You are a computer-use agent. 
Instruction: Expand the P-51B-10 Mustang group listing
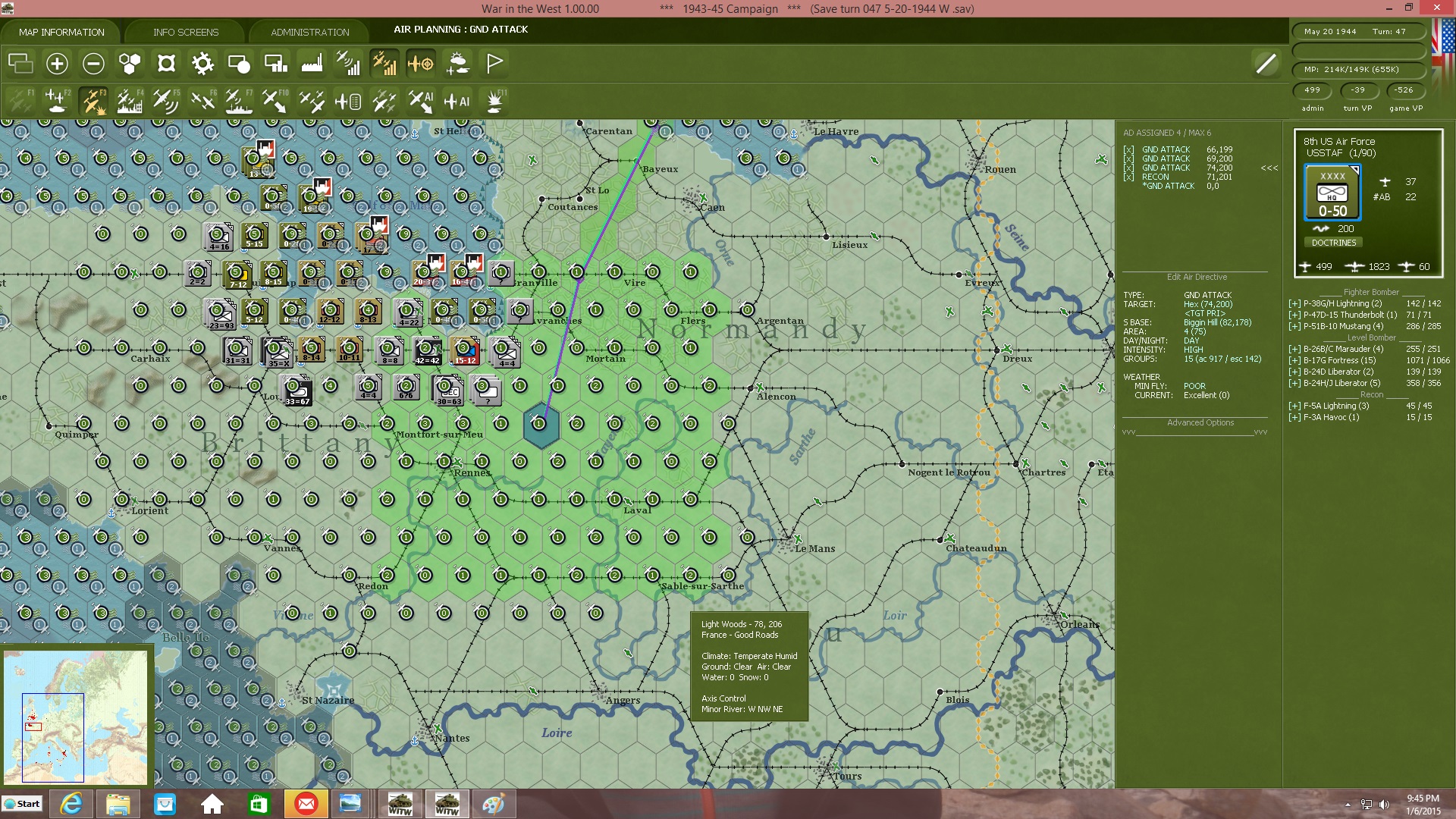tap(1294, 326)
